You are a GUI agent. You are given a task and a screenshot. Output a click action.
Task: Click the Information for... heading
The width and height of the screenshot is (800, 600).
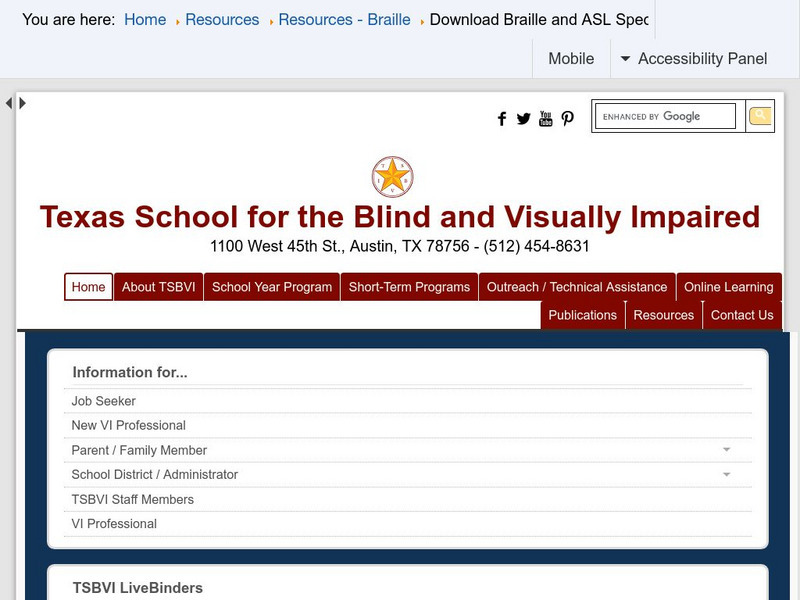tap(130, 372)
